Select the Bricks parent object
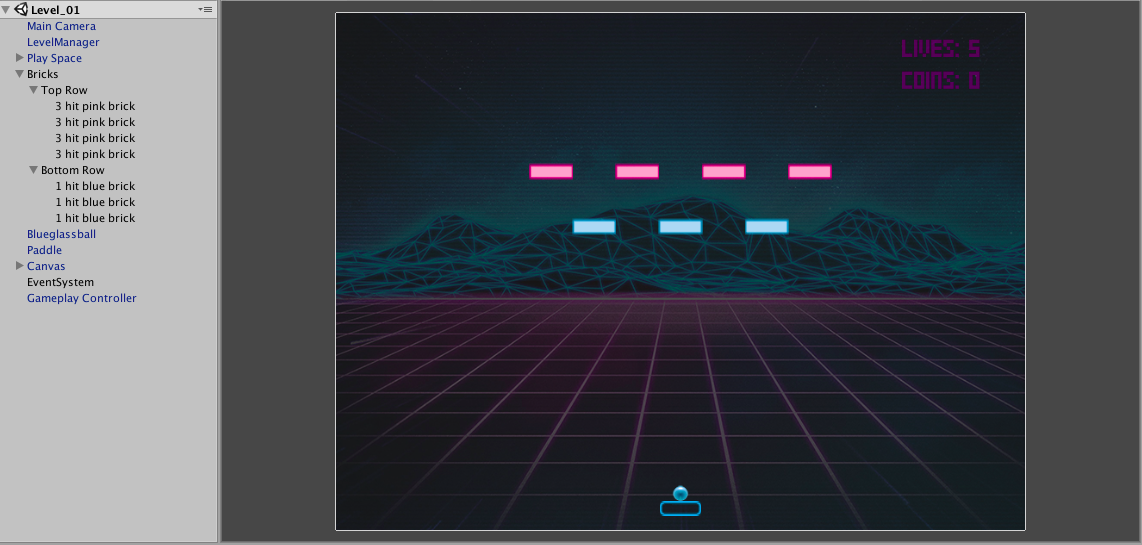Viewport: 1142px width, 545px height. pyautogui.click(x=42, y=74)
